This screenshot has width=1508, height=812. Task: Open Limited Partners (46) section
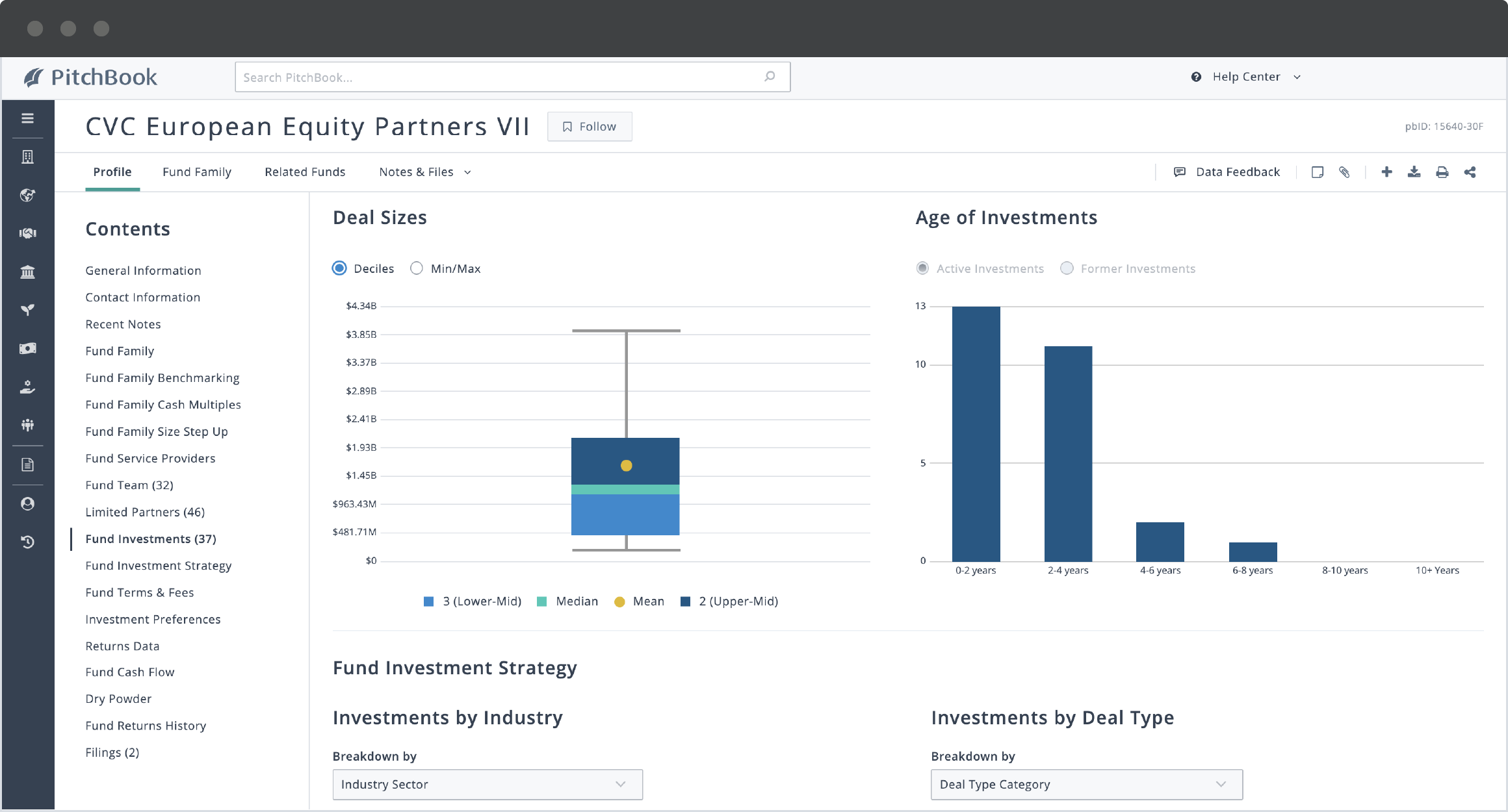(x=145, y=513)
